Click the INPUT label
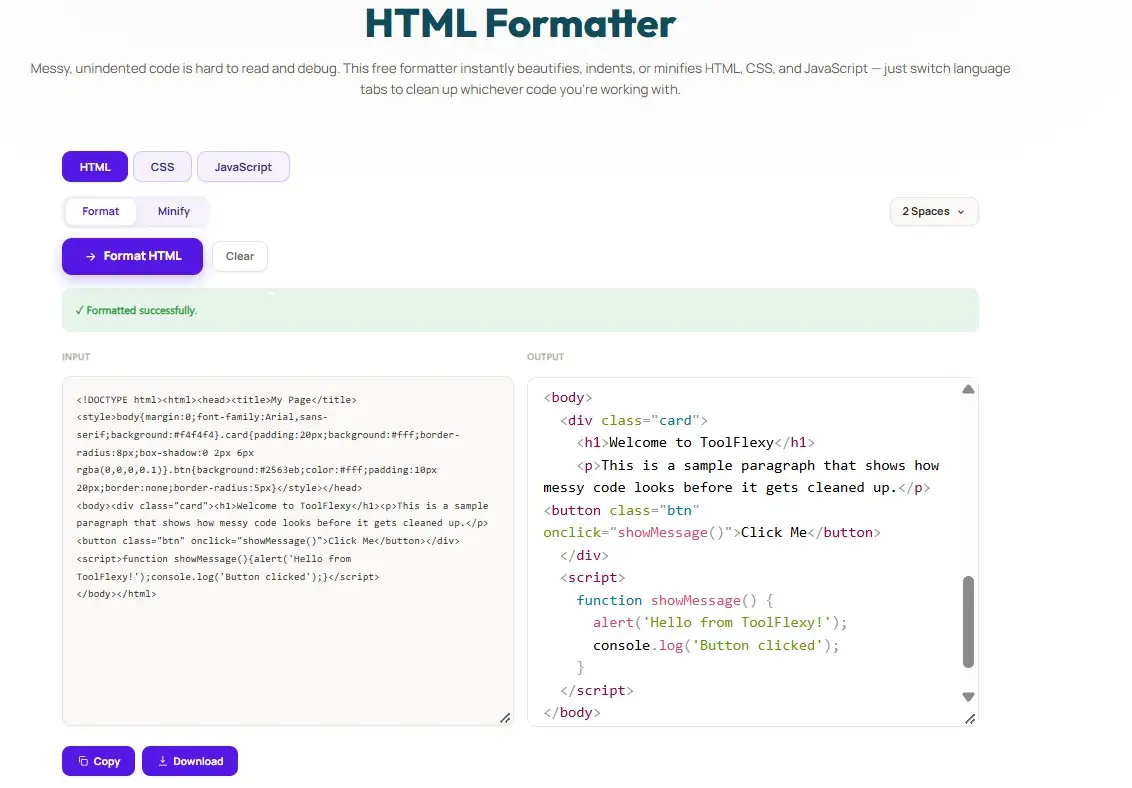 point(76,357)
